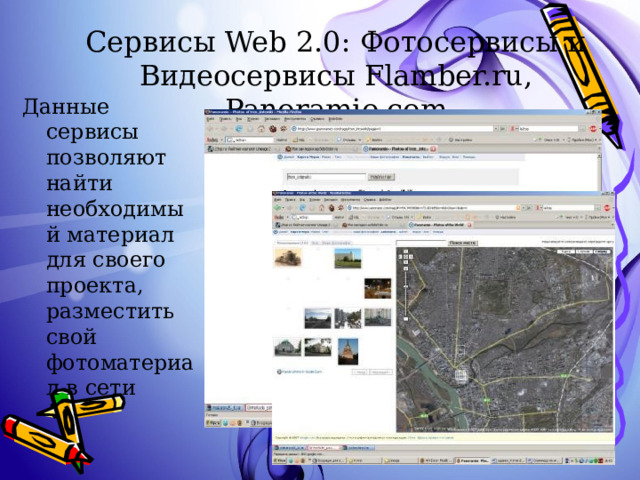
Task: Open the street view thumbnail in third row
Action: tap(348, 318)
